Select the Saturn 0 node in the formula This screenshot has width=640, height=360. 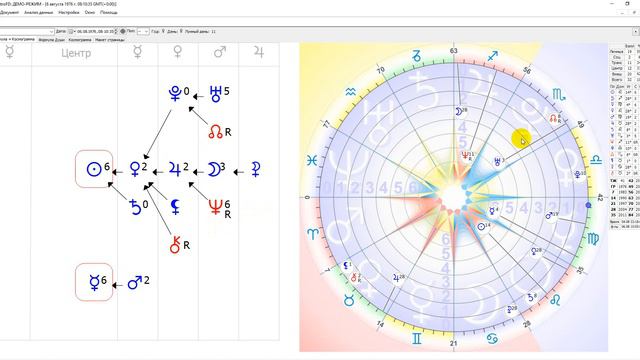pyautogui.click(x=138, y=207)
